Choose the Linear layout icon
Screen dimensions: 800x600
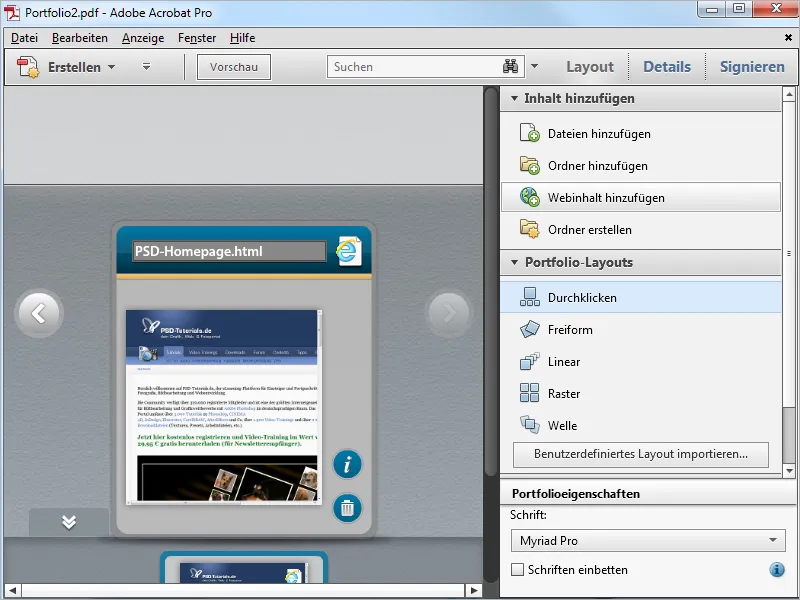[530, 361]
